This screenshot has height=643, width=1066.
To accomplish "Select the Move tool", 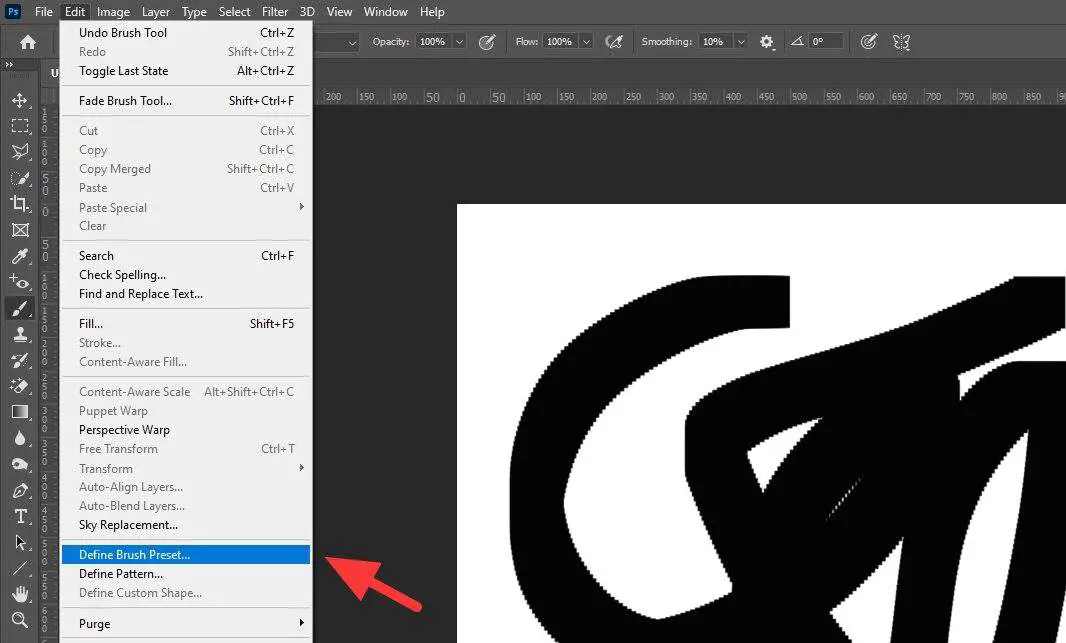I will (21, 99).
